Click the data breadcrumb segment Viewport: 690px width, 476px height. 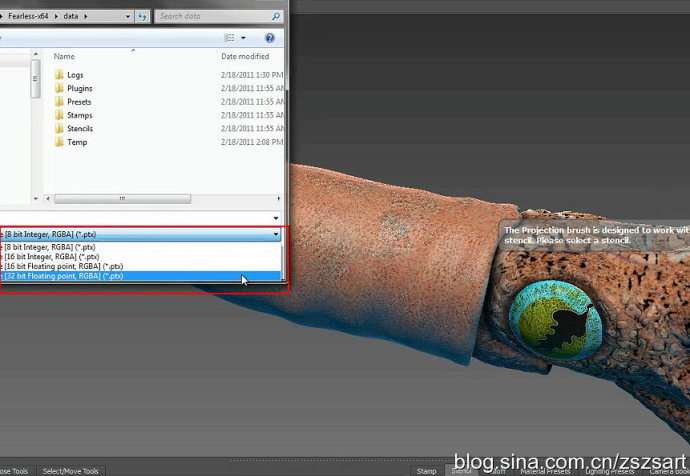click(x=70, y=16)
